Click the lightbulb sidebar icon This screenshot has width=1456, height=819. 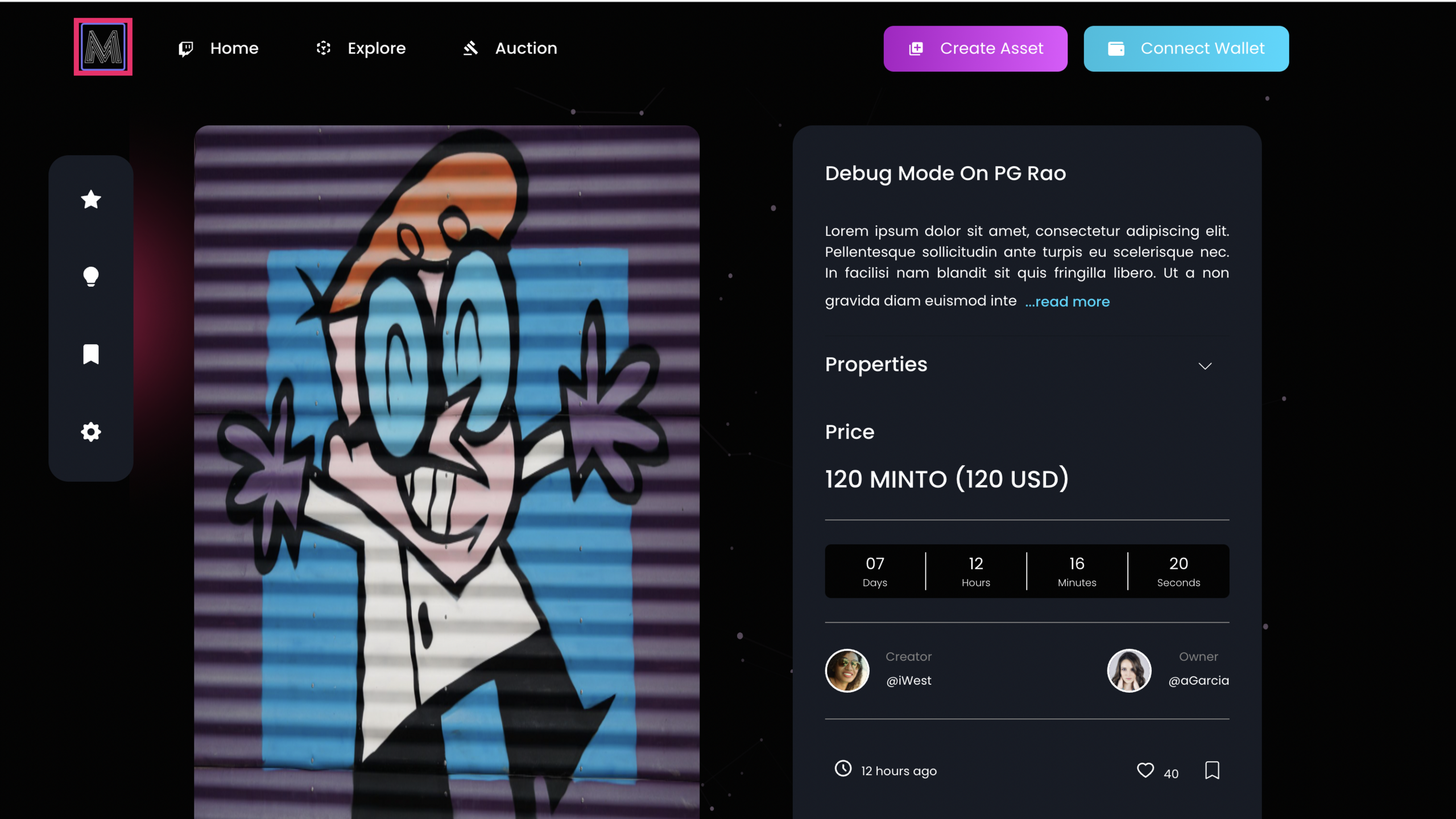point(91,276)
